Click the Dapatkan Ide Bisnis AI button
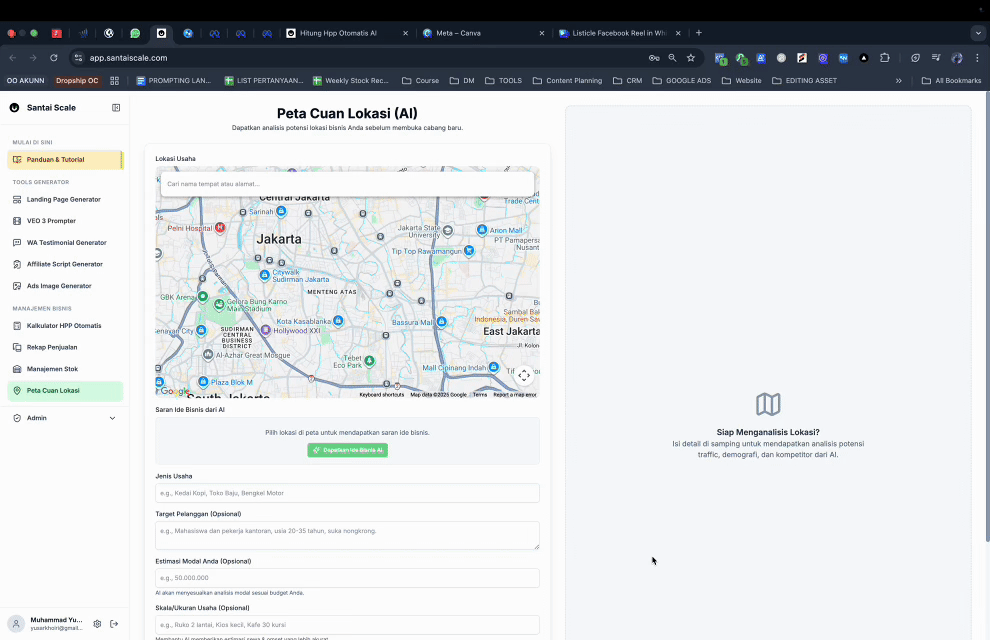 [x=347, y=450]
